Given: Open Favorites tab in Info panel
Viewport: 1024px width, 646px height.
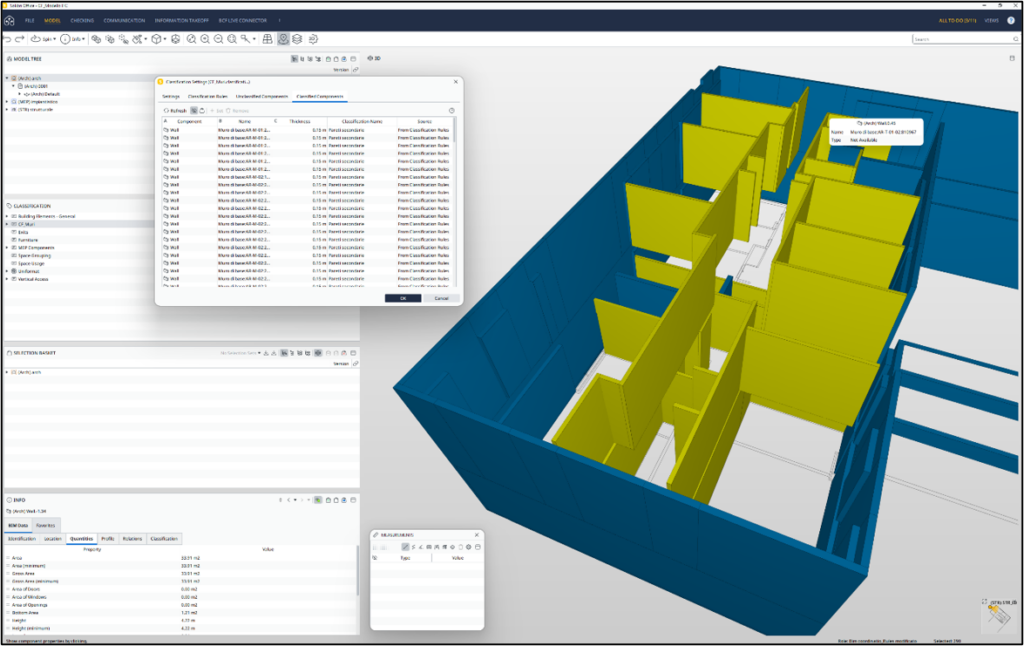Looking at the screenshot, I should point(45,525).
